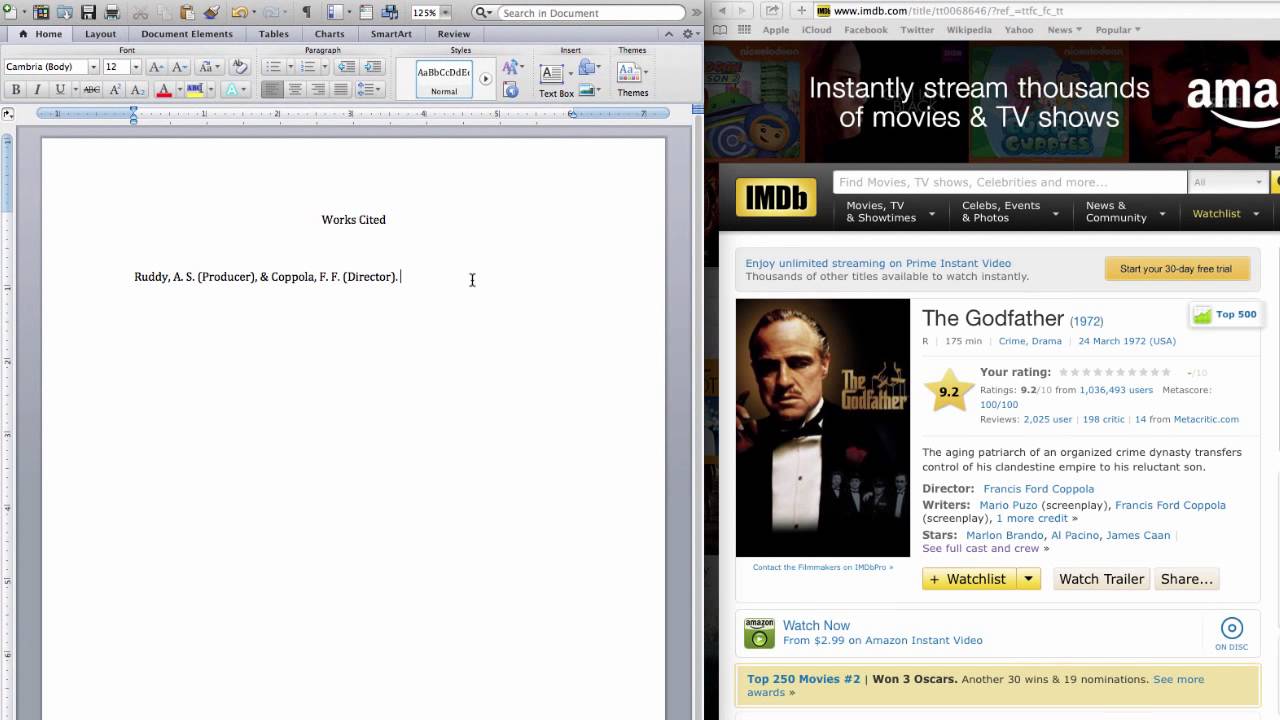Open the Popular bookmarks dropdown in browser
Screen dimensions: 1280x720
1119,30
